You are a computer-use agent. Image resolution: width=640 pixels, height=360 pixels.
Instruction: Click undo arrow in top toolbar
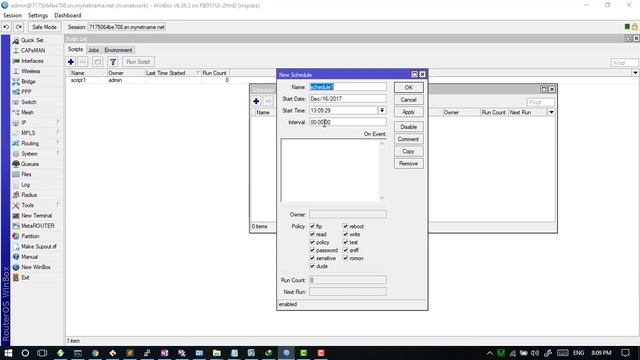click(6, 27)
